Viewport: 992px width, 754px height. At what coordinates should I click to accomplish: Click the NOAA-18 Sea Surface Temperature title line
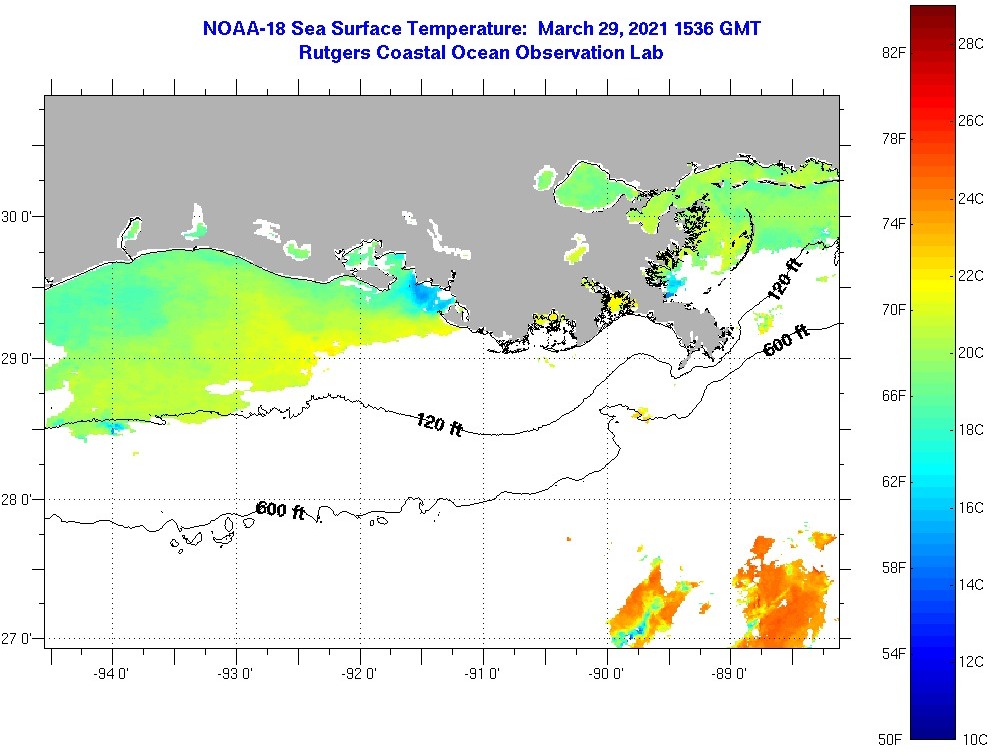[481, 28]
